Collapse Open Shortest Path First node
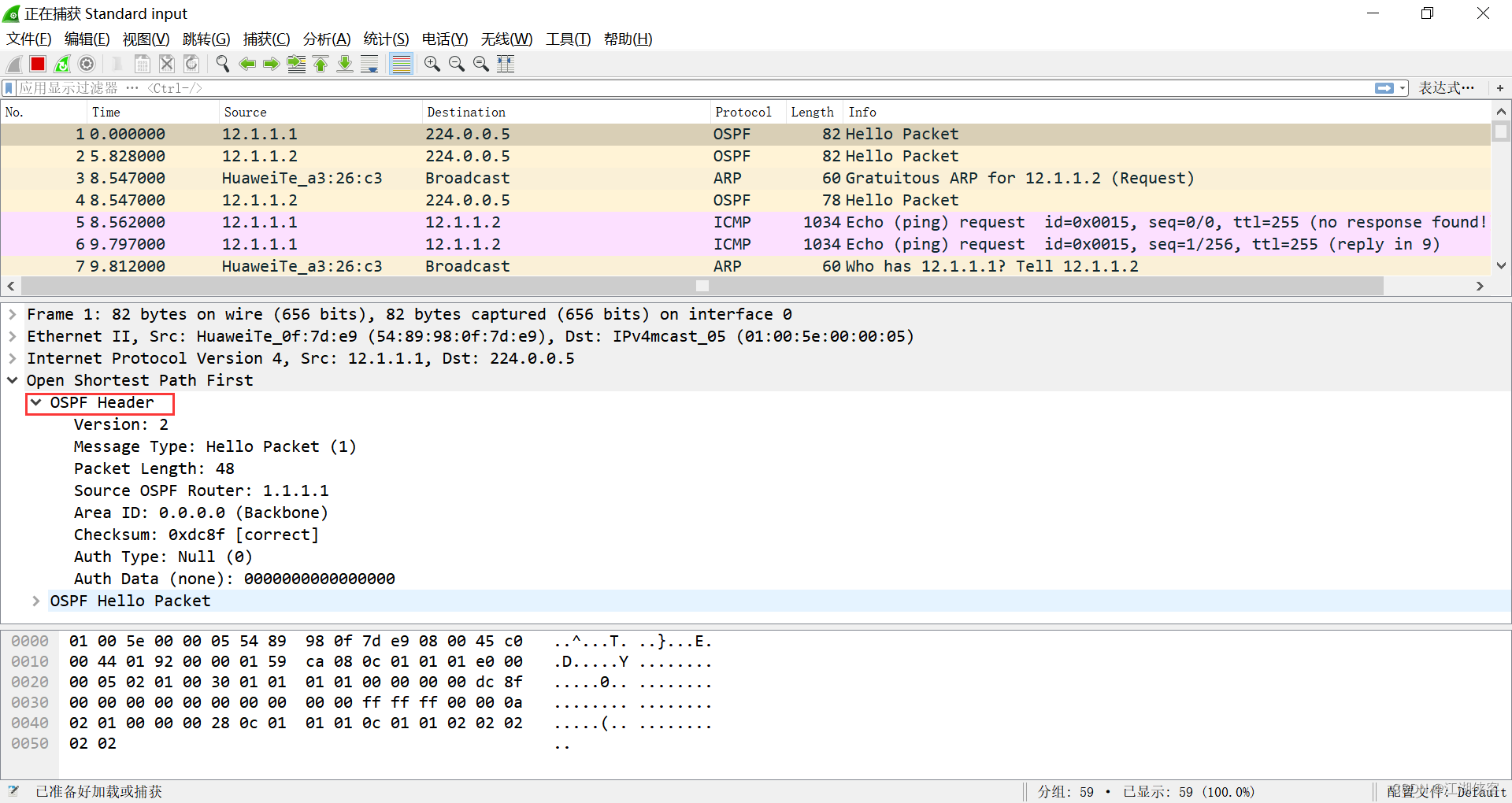This screenshot has width=1512, height=803. point(13,380)
